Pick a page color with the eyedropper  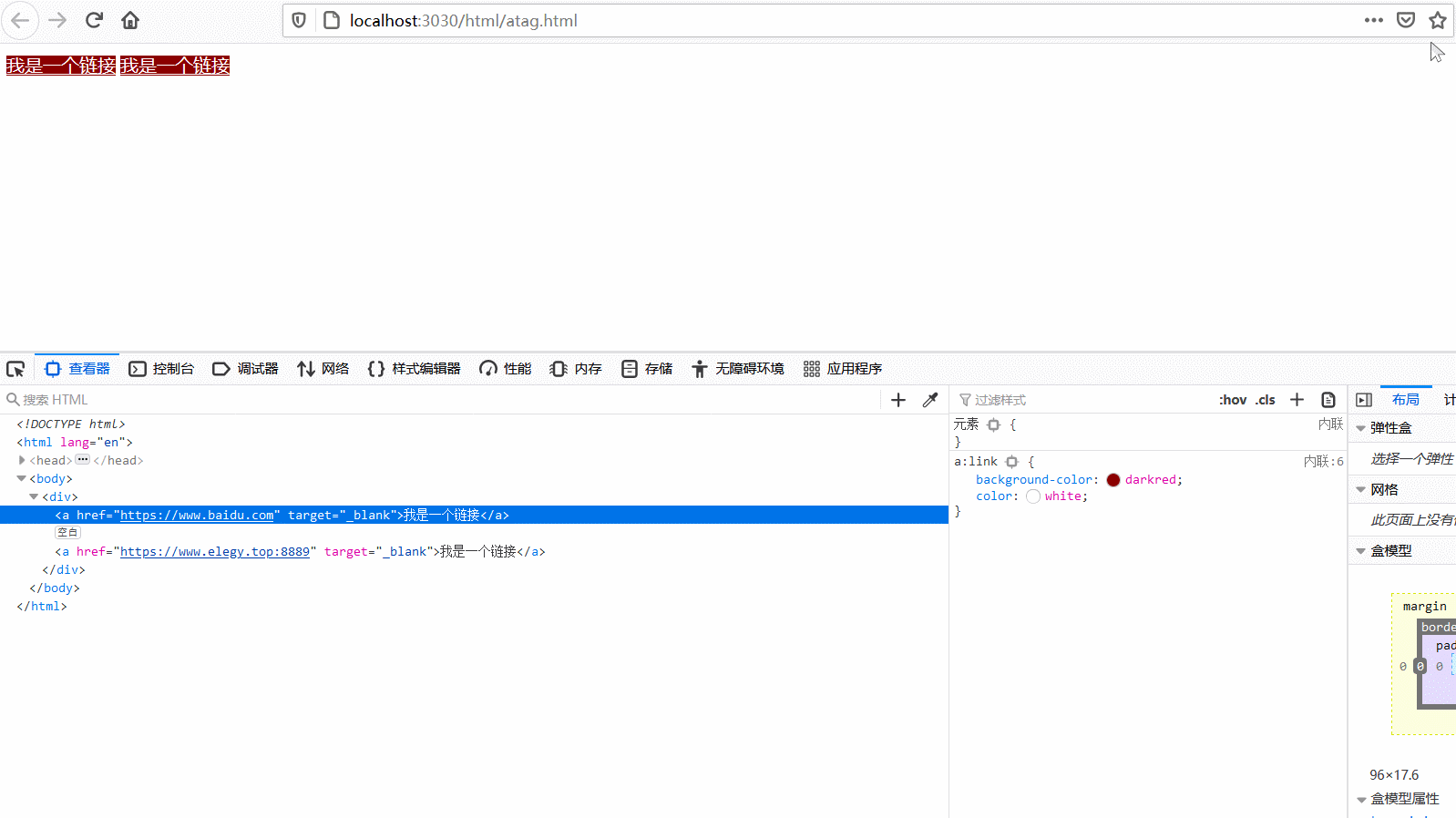(x=930, y=400)
